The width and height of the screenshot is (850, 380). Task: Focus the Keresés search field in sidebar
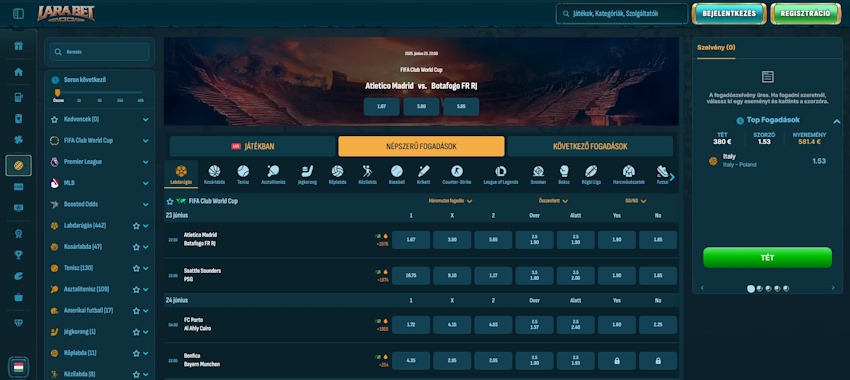pos(99,52)
